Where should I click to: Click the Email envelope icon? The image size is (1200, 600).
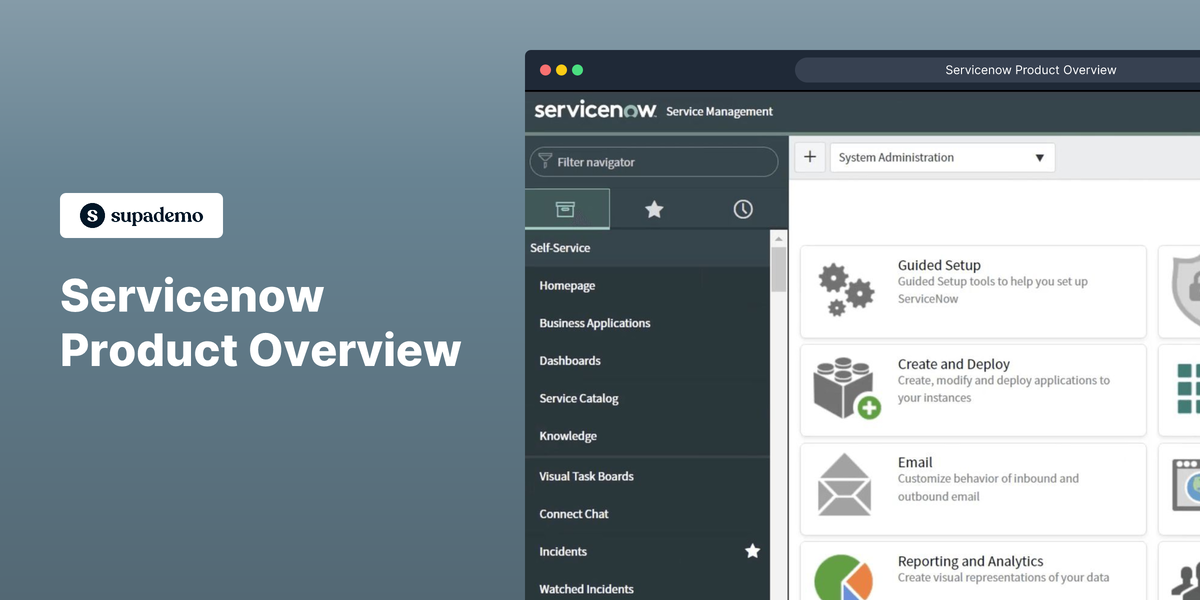[x=845, y=485]
